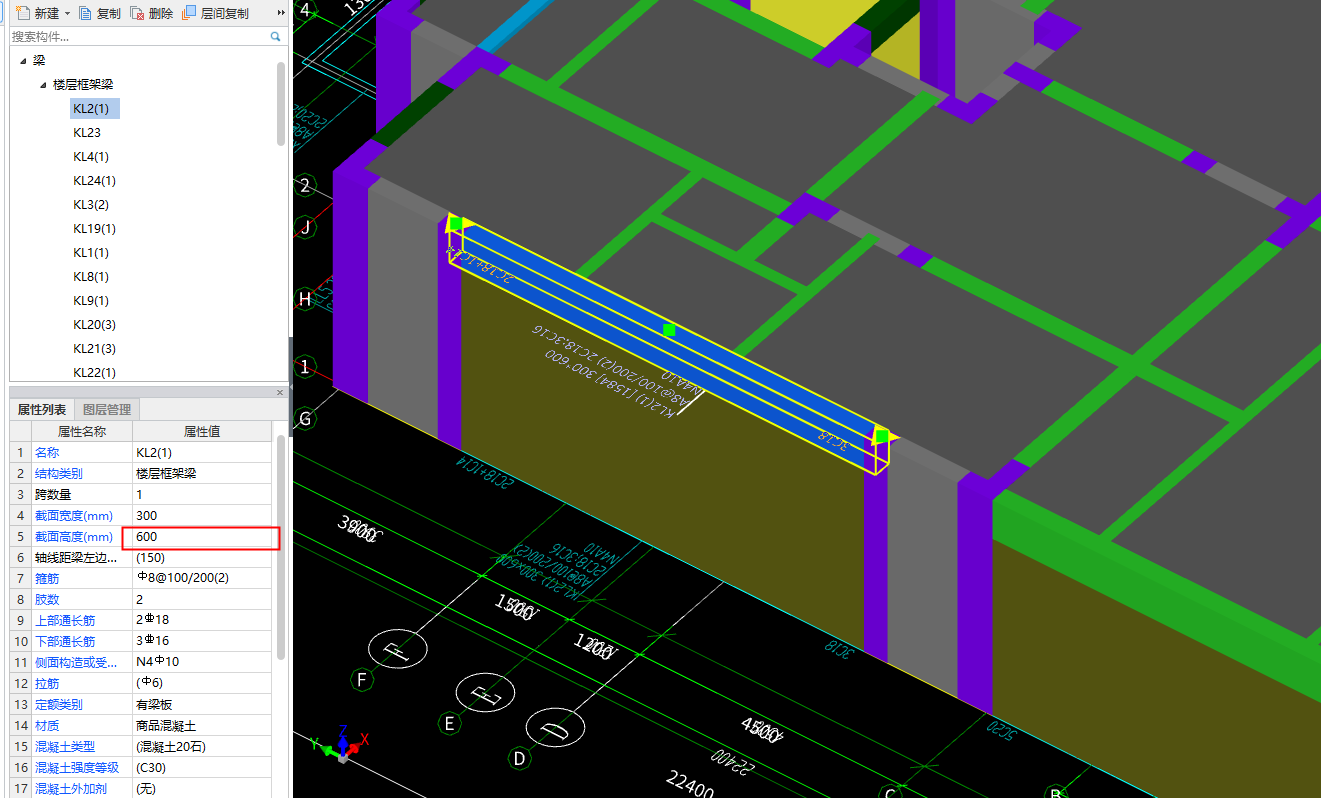
Task: Click the XYZ axis gizmo
Action: (x=340, y=744)
